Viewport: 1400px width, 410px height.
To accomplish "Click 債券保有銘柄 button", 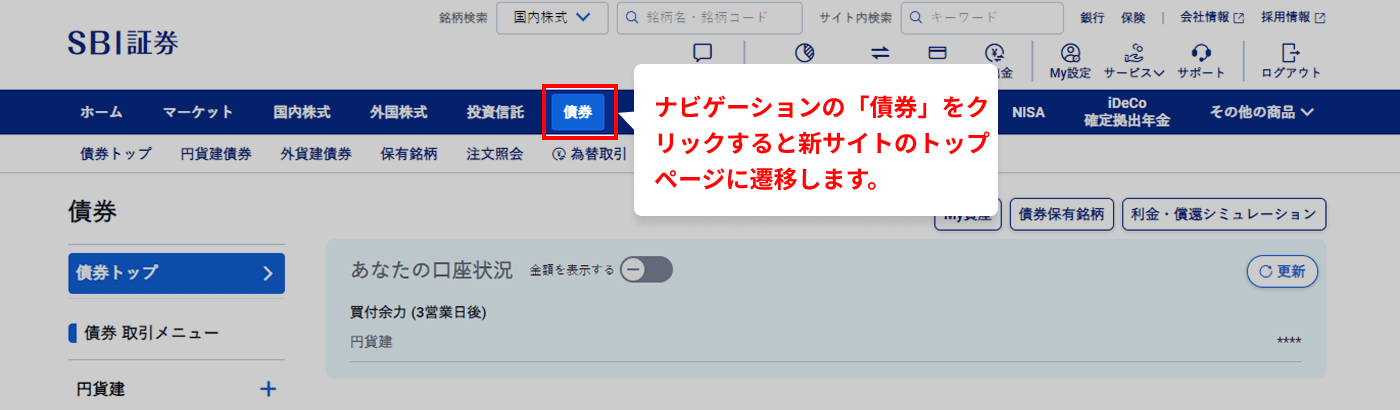I will tap(1062, 214).
